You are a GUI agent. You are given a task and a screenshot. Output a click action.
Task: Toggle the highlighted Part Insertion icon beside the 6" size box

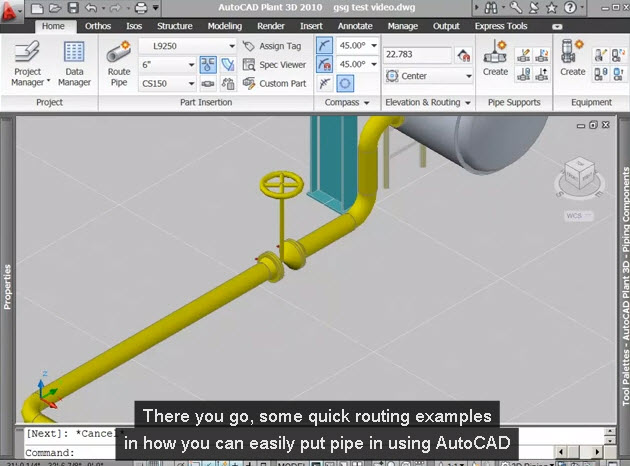pyautogui.click(x=208, y=65)
